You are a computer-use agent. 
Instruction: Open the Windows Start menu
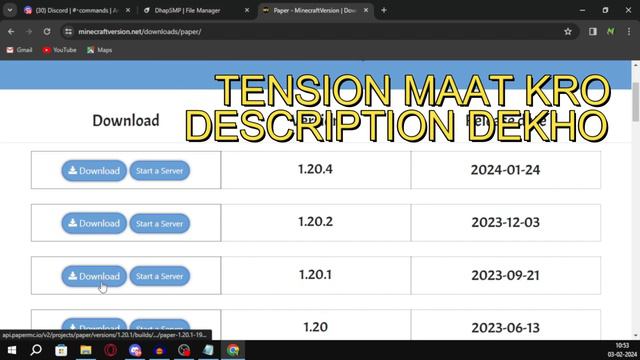12,350
